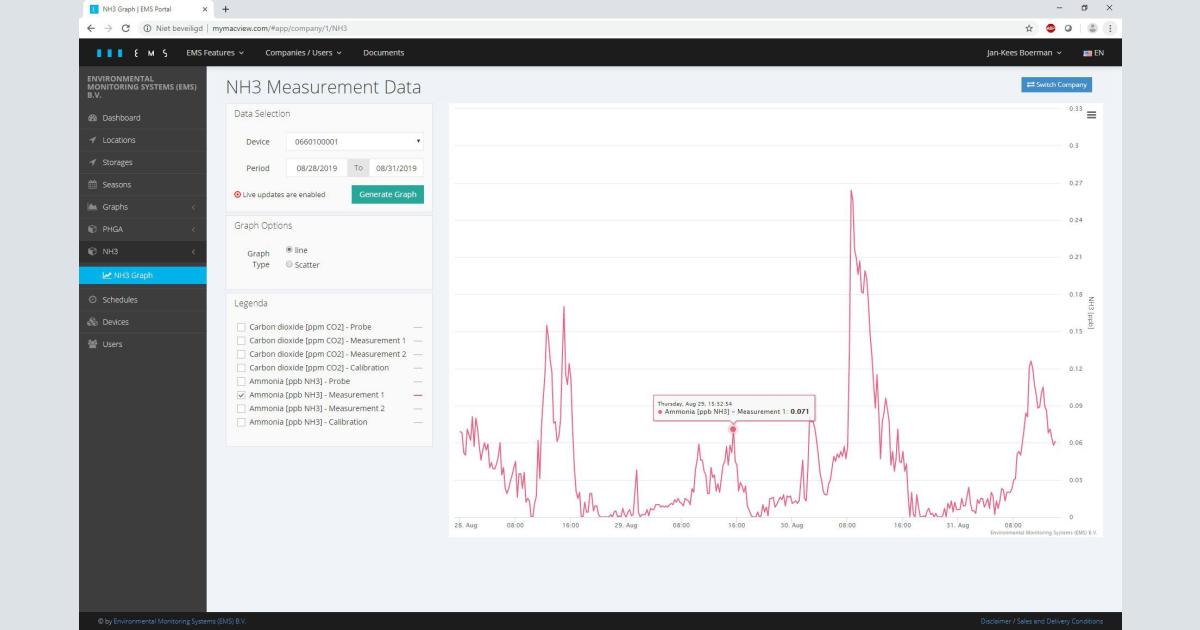Click the Seasons calendar icon
The width and height of the screenshot is (1200, 630).
click(92, 185)
